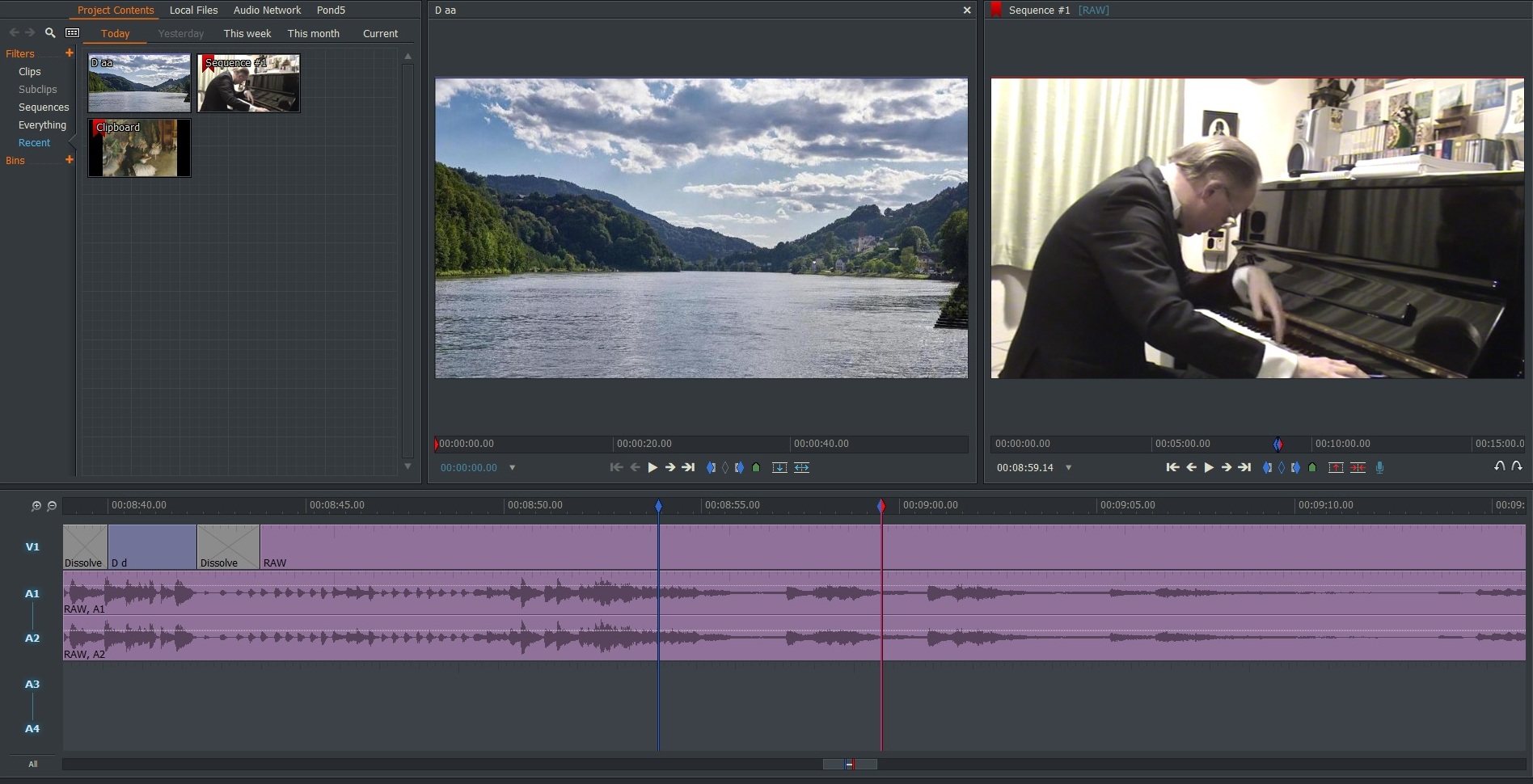Screen dimensions: 1533x784
Task: Click the timeline zoom-in magnifier
Action: (x=36, y=506)
